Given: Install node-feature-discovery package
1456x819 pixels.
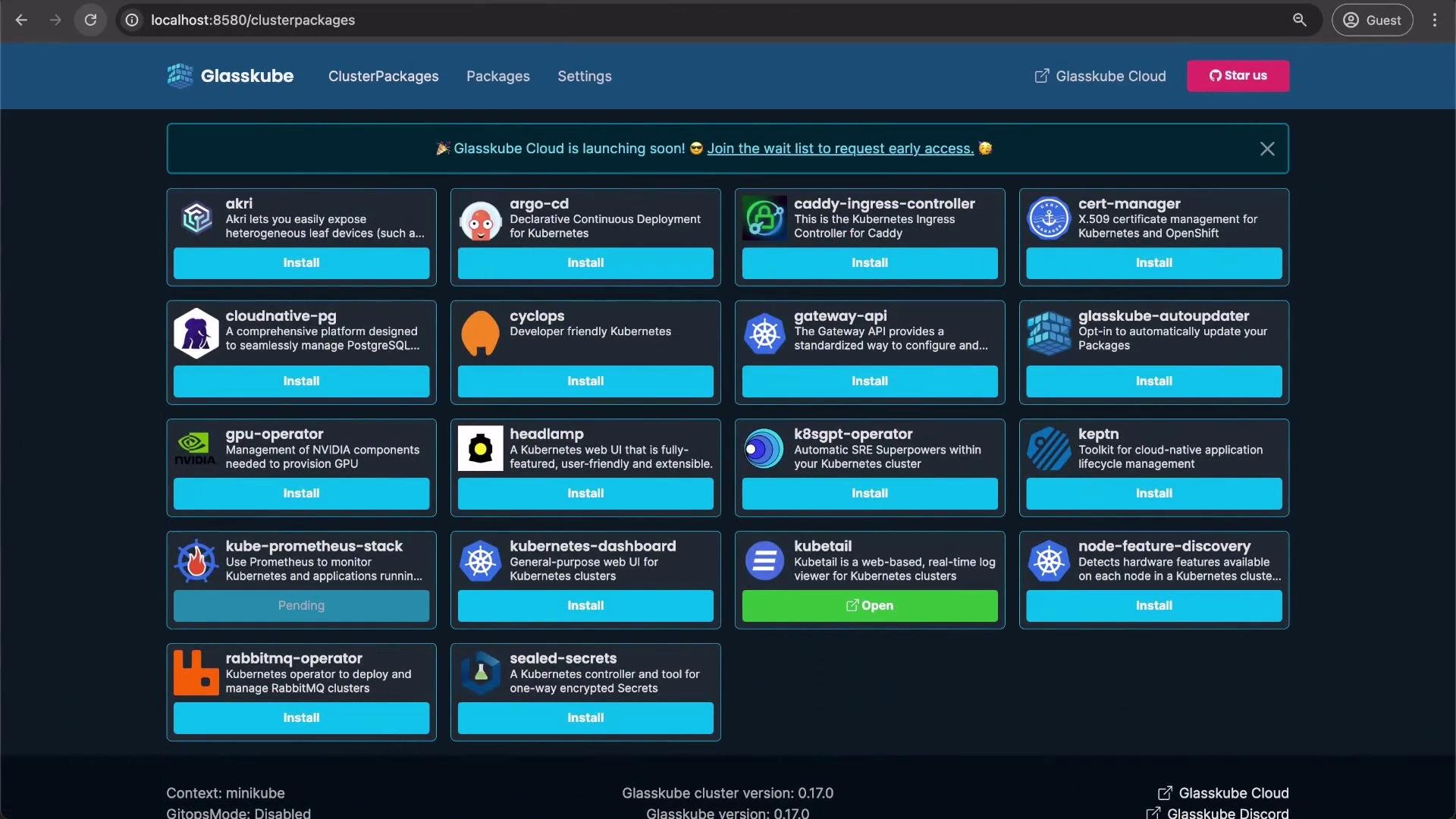Looking at the screenshot, I should 1154,606.
